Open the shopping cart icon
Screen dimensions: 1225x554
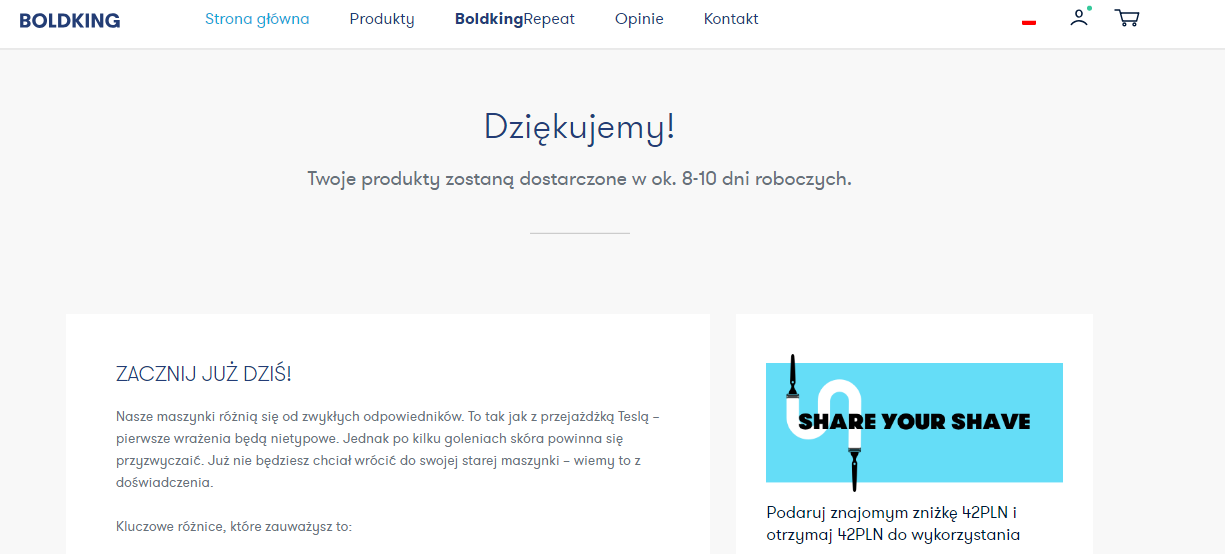[x=1127, y=18]
